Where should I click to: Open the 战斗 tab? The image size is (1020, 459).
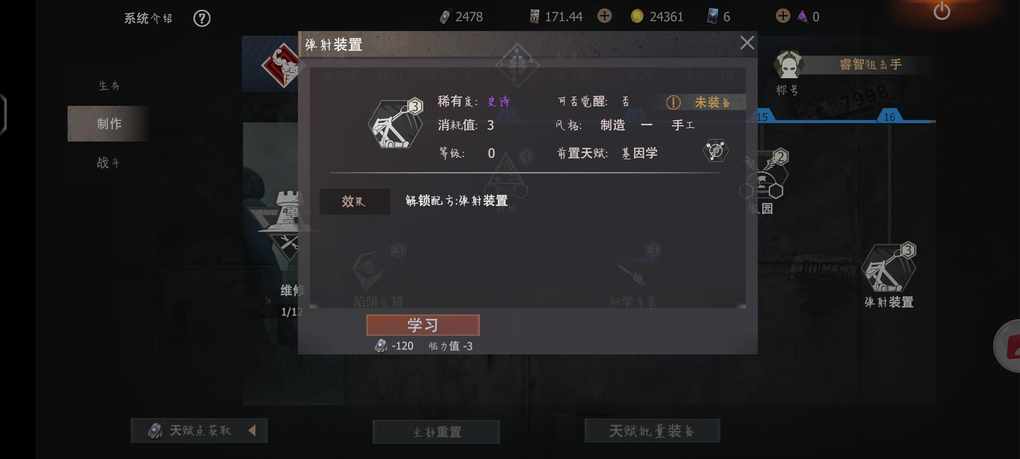[x=109, y=163]
